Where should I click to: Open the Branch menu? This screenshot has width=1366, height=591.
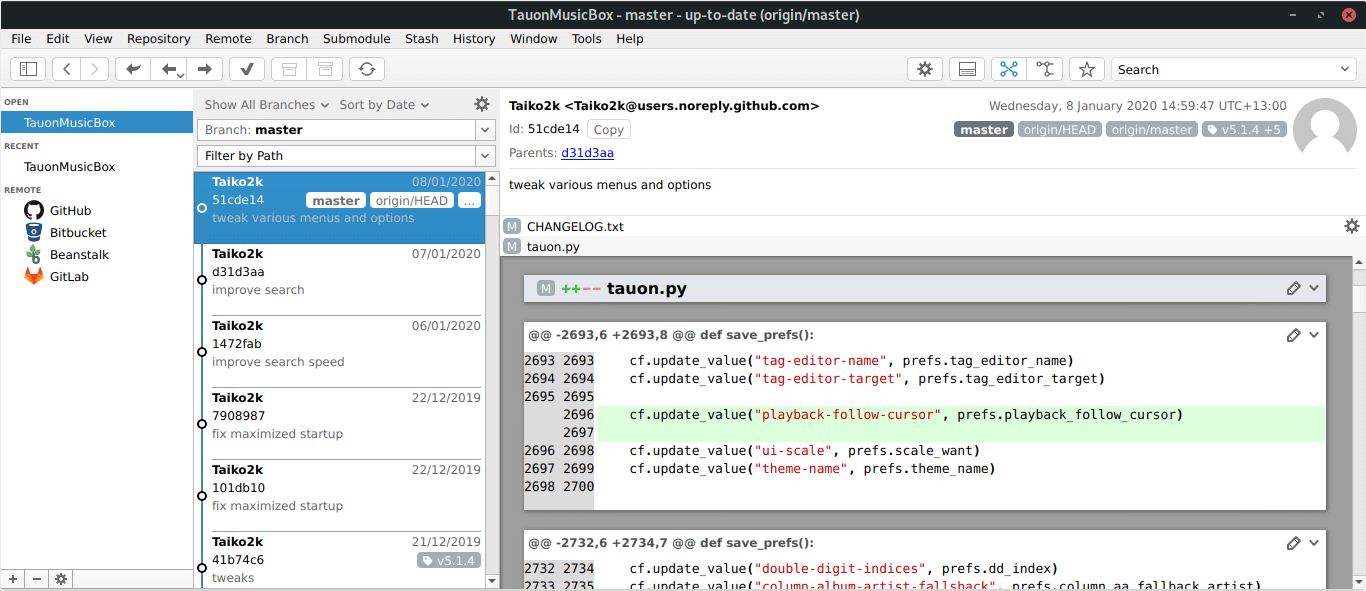click(287, 39)
